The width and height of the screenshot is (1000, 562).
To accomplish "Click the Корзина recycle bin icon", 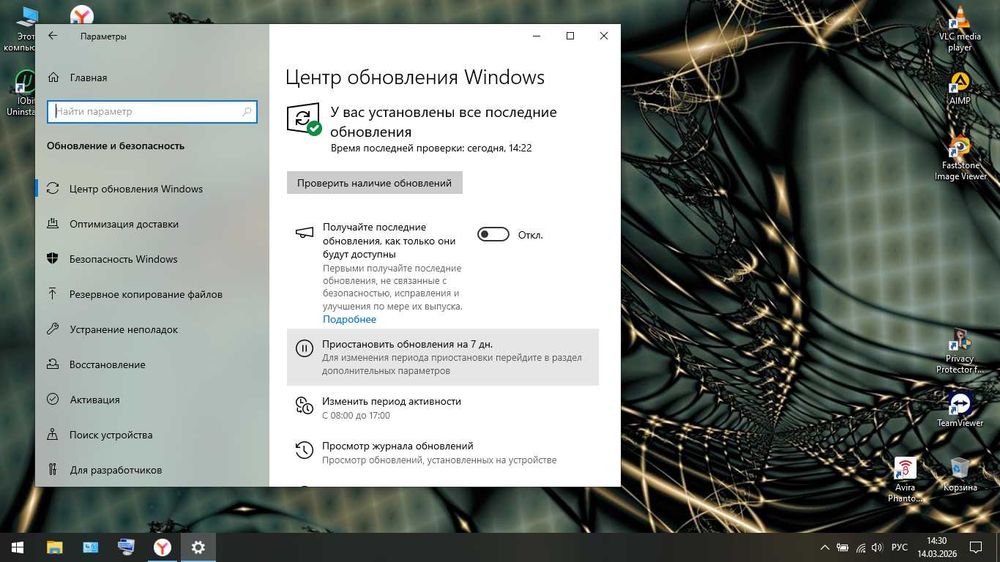I will [959, 475].
